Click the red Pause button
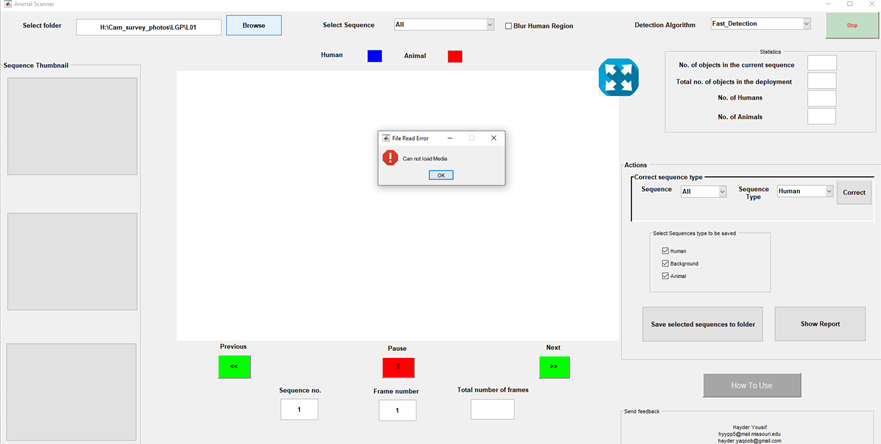This screenshot has width=881, height=444. [398, 367]
